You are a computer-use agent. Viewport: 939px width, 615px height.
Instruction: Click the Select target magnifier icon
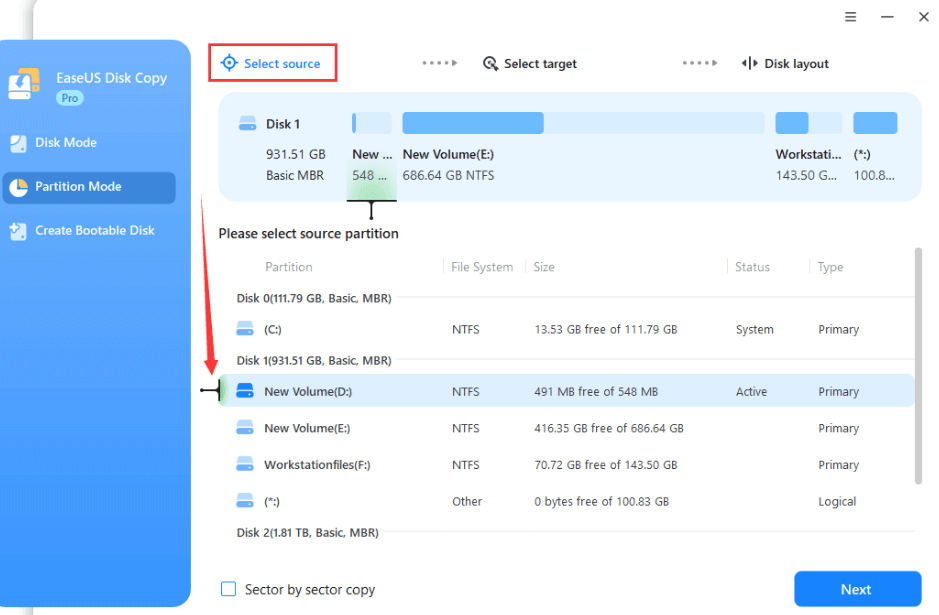[490, 63]
